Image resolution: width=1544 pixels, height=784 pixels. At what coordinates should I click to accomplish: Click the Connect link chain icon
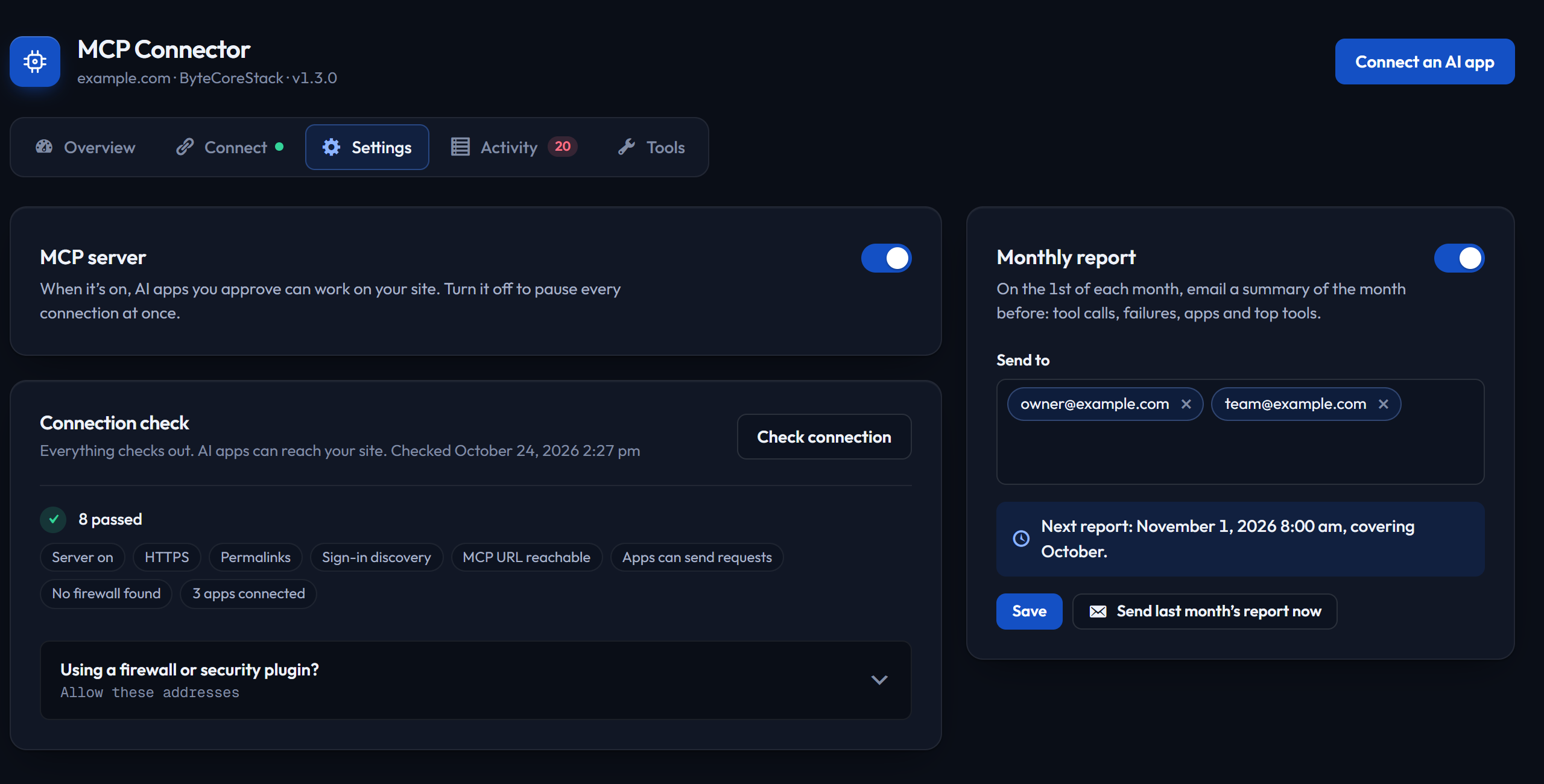(x=185, y=147)
